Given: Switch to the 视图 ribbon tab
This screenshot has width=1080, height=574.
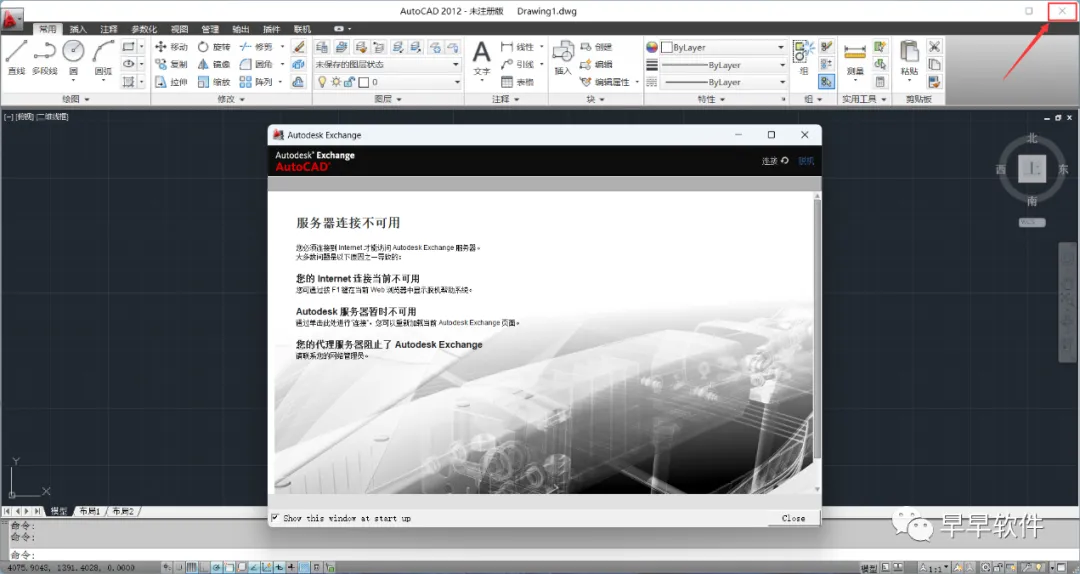Looking at the screenshot, I should (x=179, y=29).
